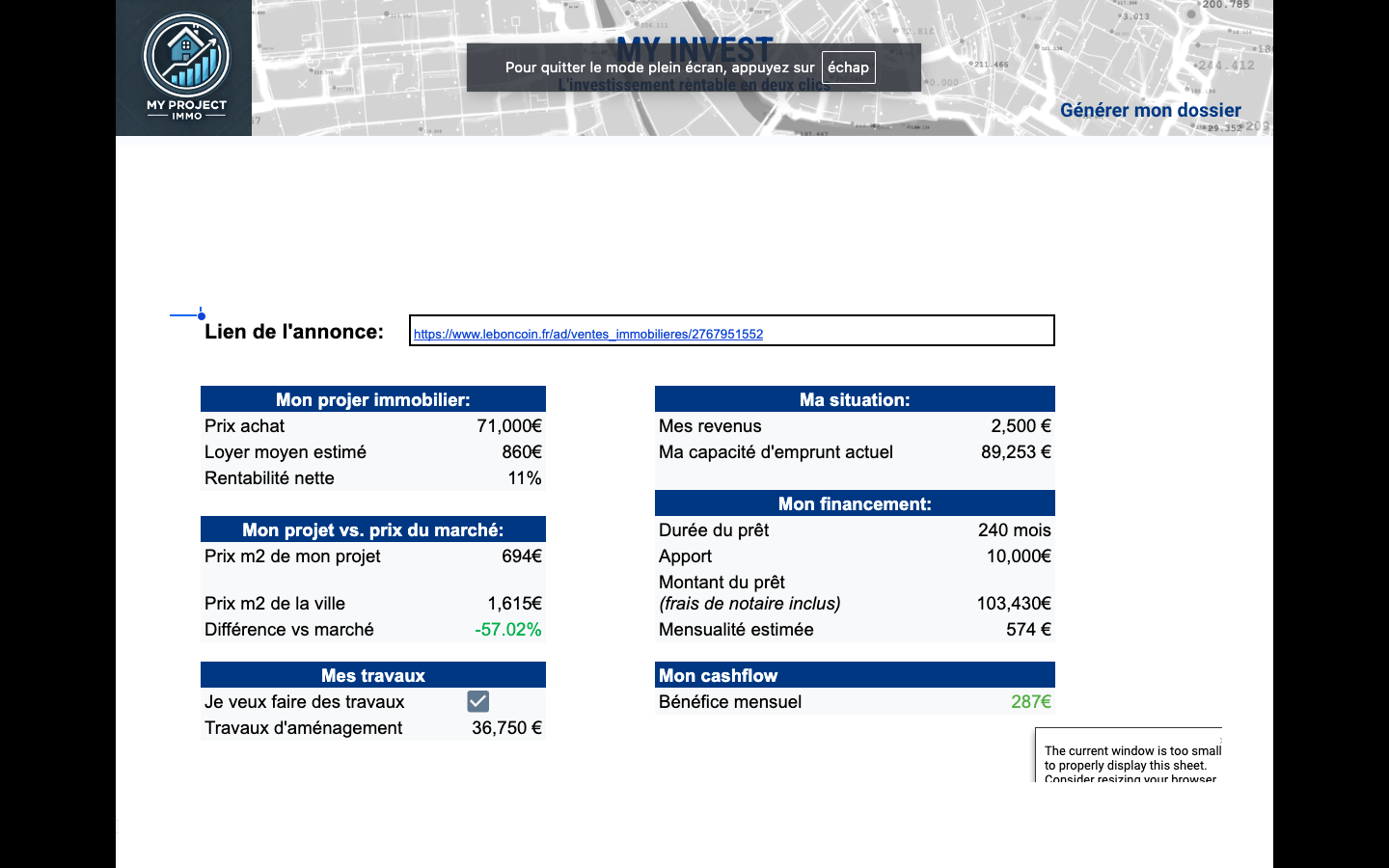Select the Lien de l'annonce input box

732,330
